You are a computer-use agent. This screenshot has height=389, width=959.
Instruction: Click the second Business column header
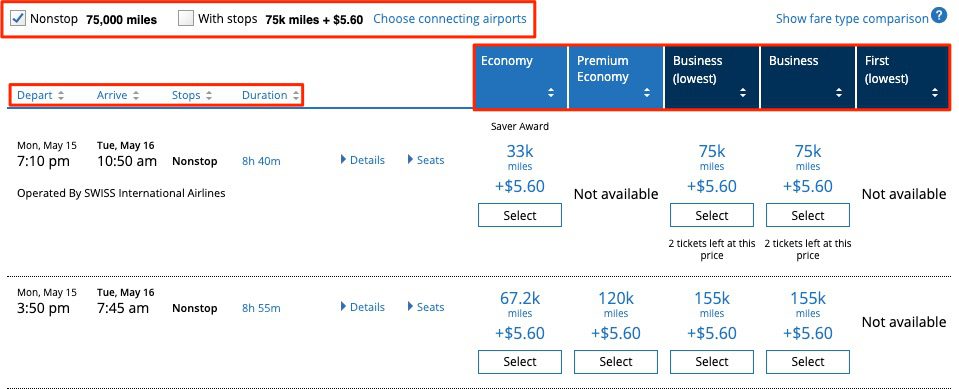pyautogui.click(x=808, y=76)
